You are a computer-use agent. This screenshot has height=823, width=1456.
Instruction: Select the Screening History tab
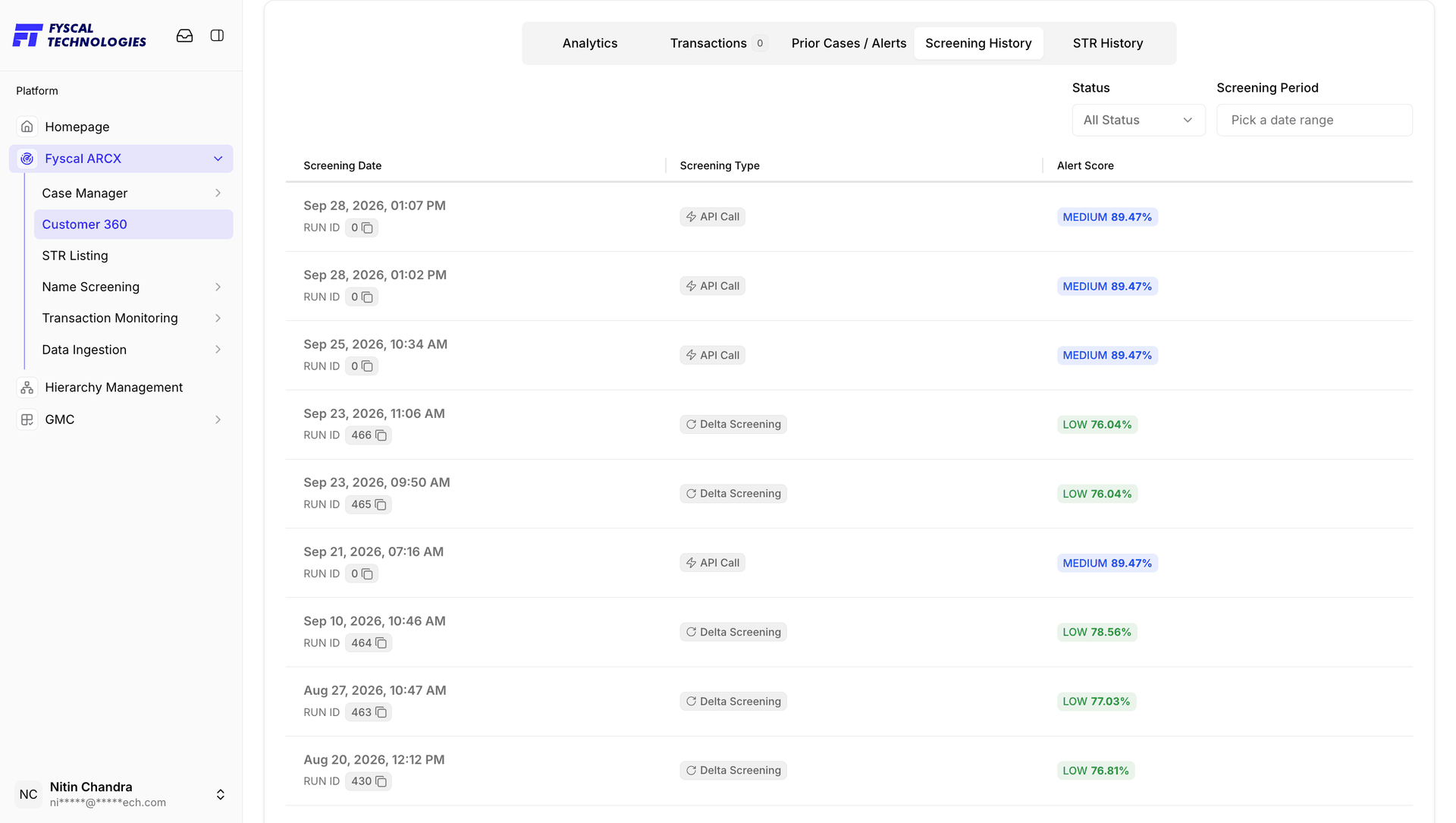pyautogui.click(x=978, y=43)
